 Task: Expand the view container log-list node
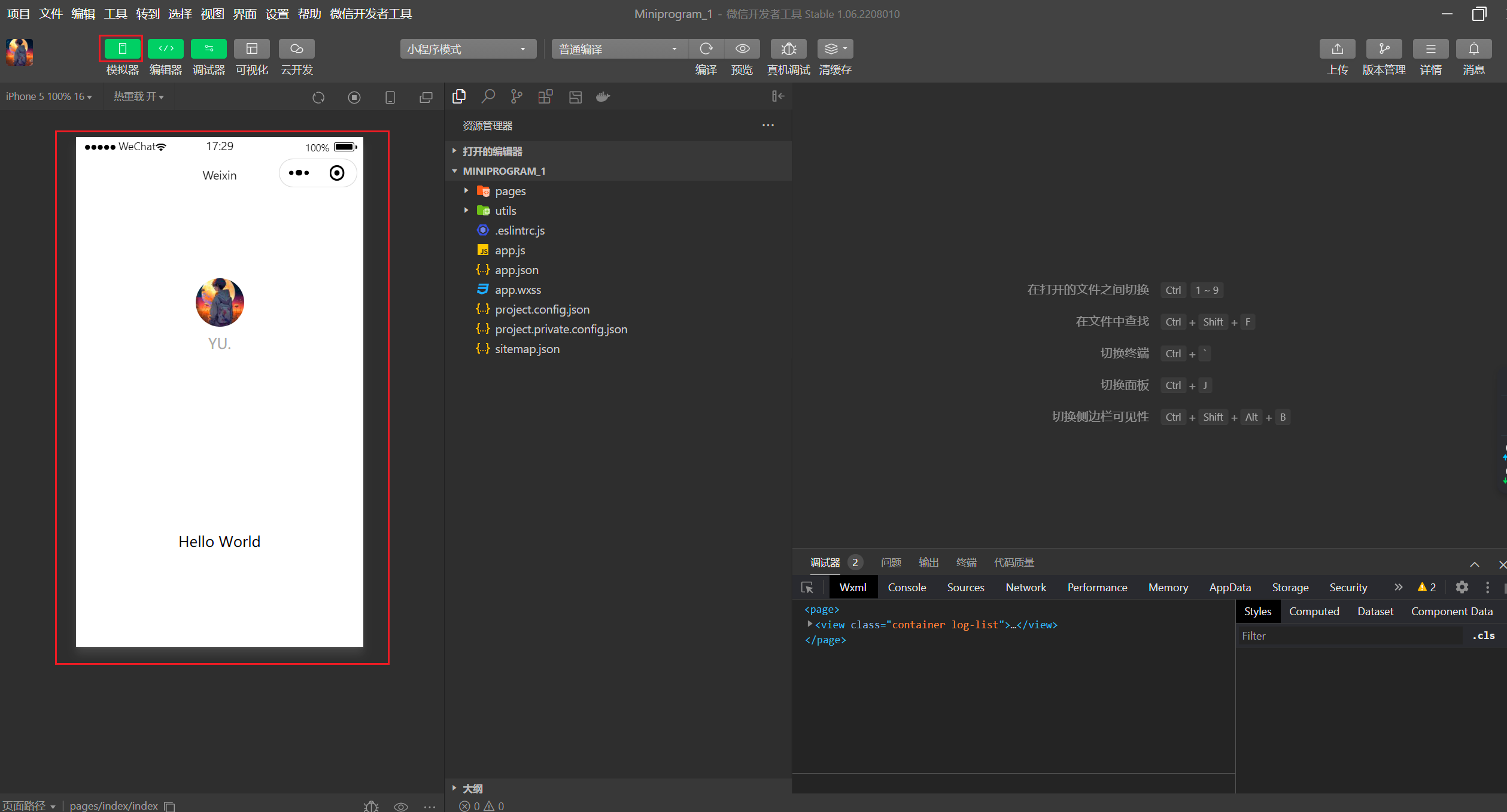(810, 624)
